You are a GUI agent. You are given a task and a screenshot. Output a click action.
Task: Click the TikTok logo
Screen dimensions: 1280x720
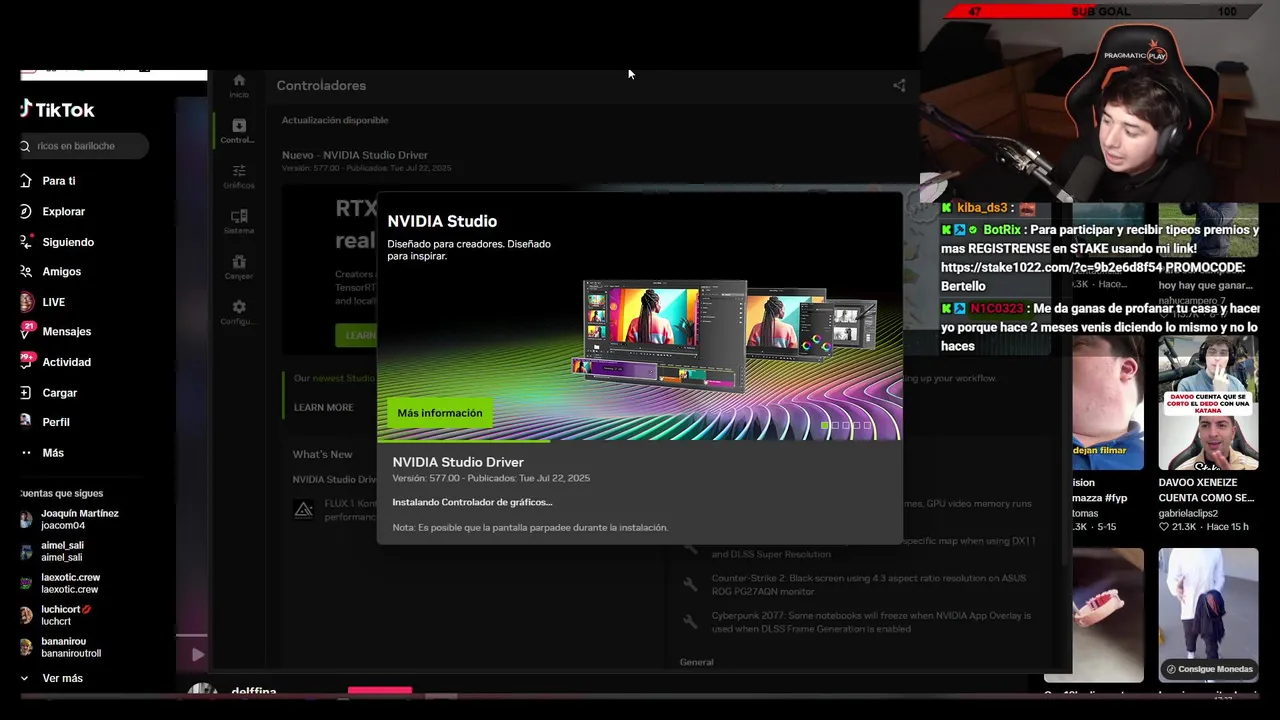[x=57, y=110]
